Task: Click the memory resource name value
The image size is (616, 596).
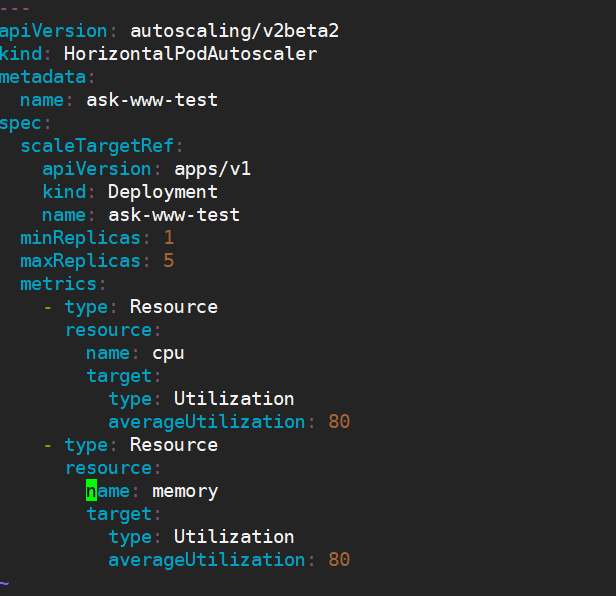Action: (184, 491)
